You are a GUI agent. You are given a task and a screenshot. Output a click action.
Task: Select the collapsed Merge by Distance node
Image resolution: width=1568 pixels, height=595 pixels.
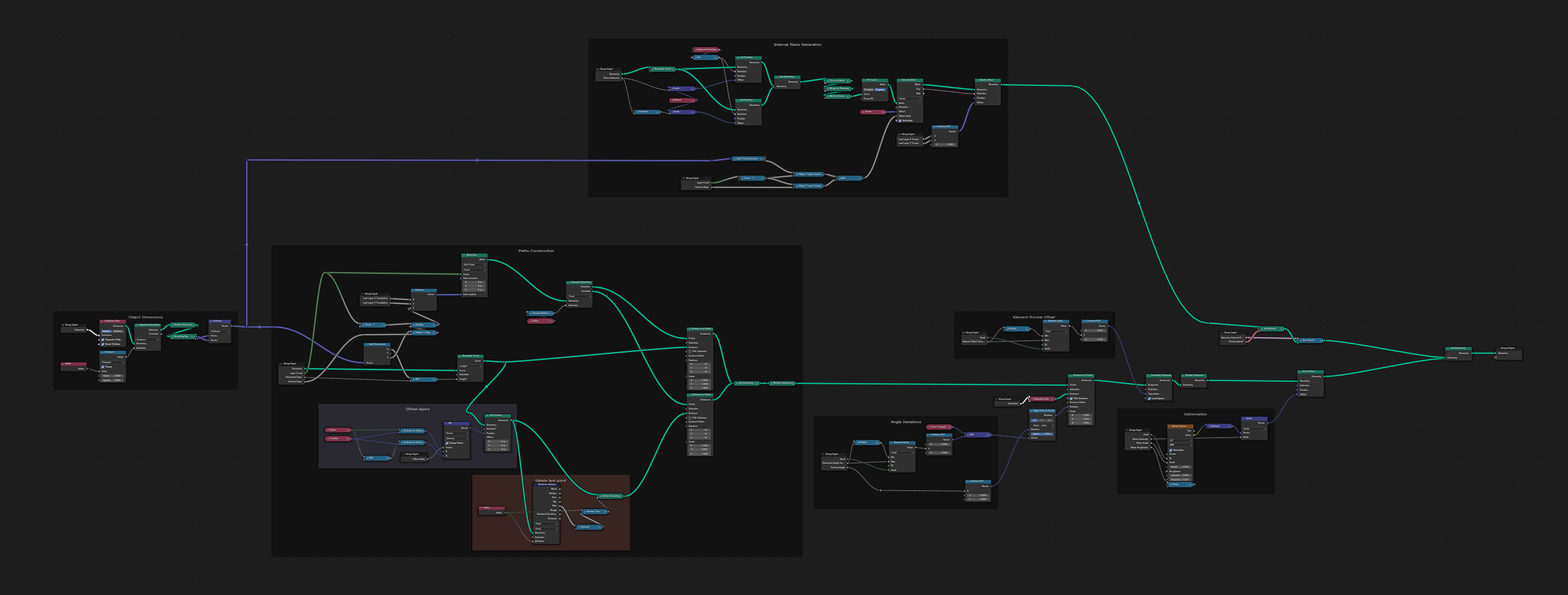(839, 89)
